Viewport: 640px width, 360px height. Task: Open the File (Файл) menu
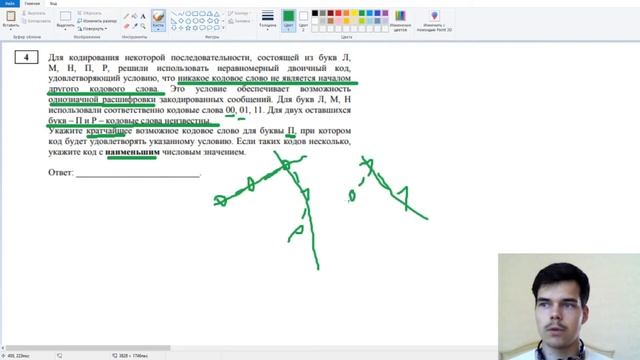click(10, 3)
